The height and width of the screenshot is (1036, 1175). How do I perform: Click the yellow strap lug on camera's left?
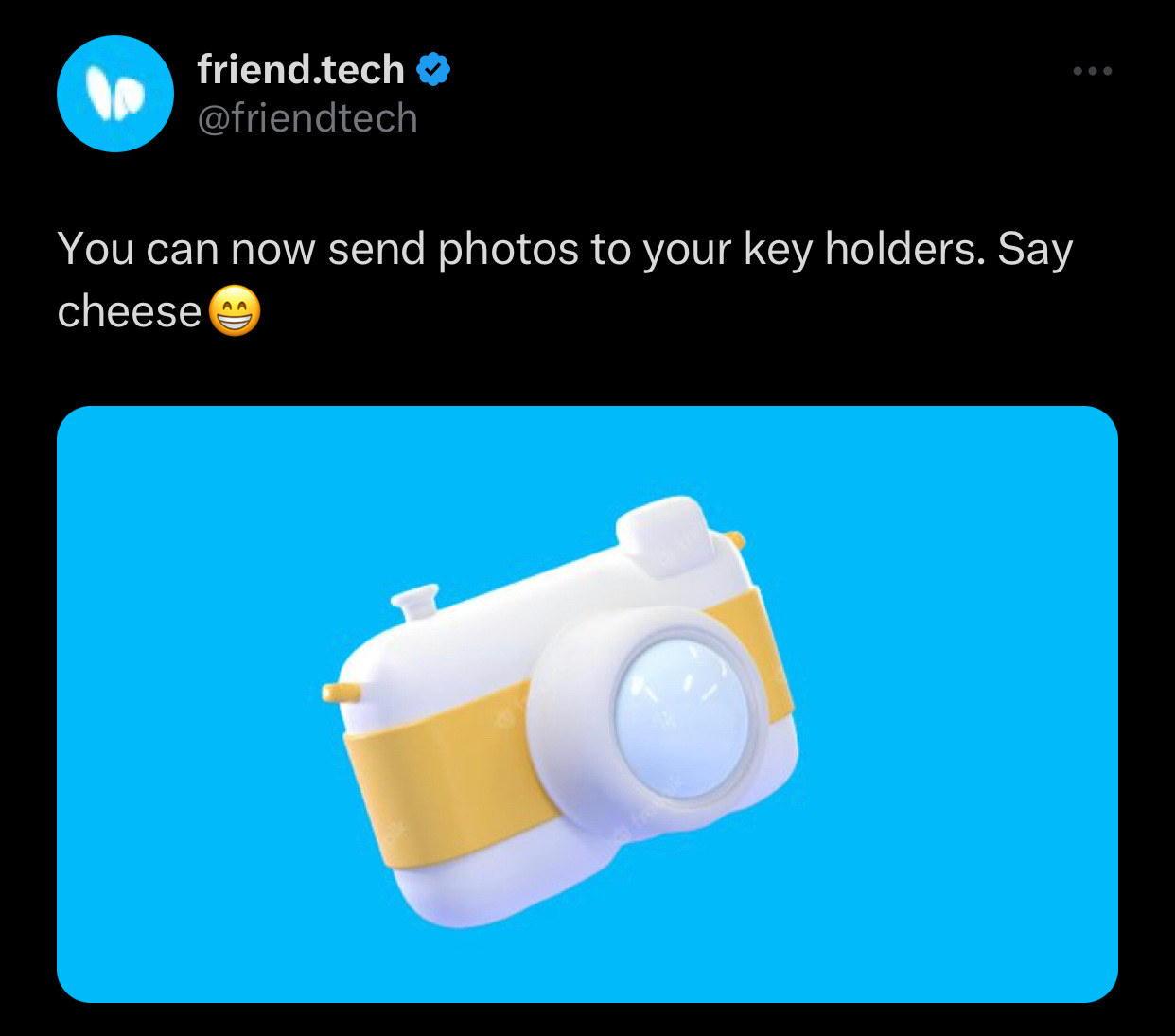[341, 693]
